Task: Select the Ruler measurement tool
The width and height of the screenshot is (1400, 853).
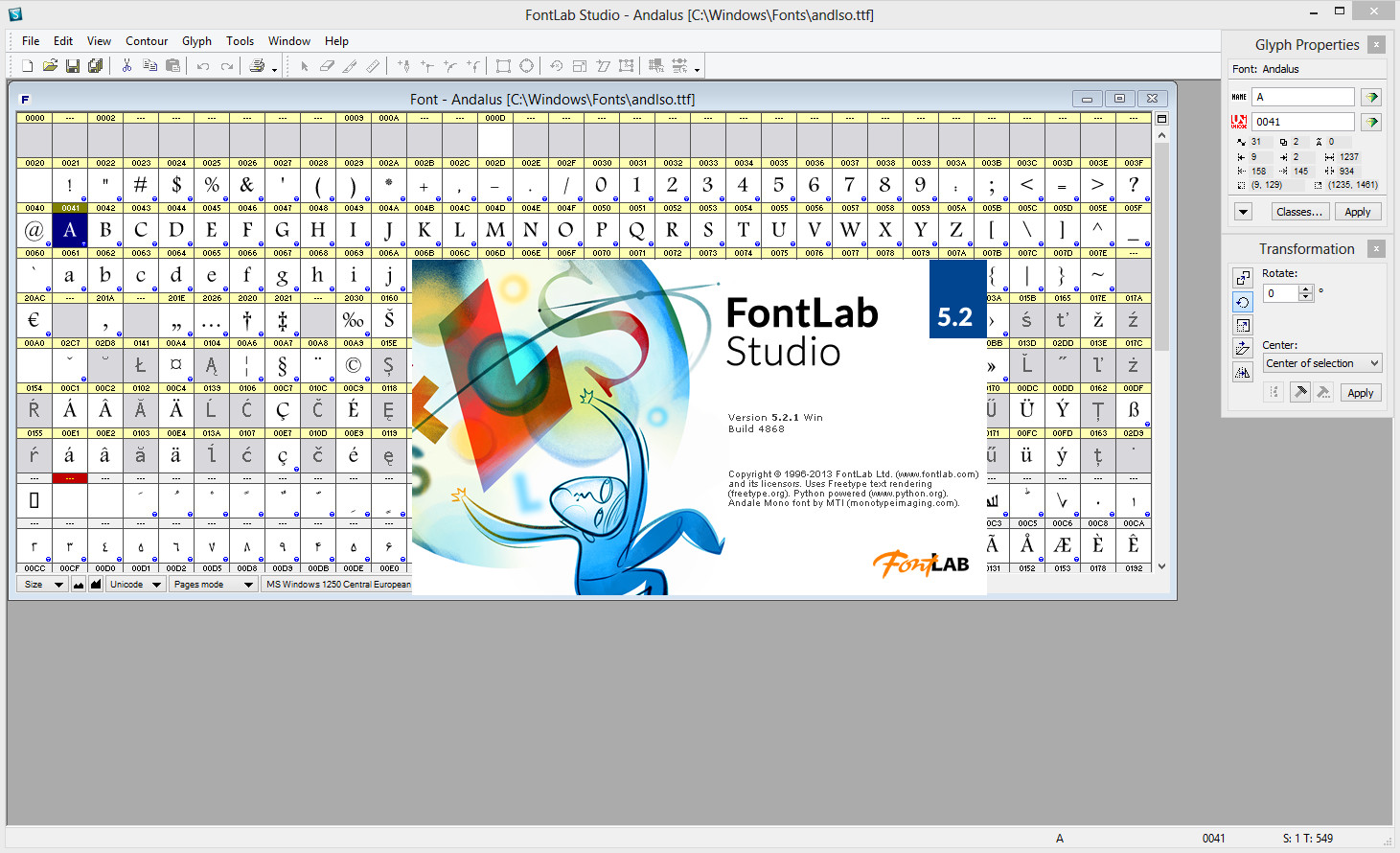Action: click(373, 66)
